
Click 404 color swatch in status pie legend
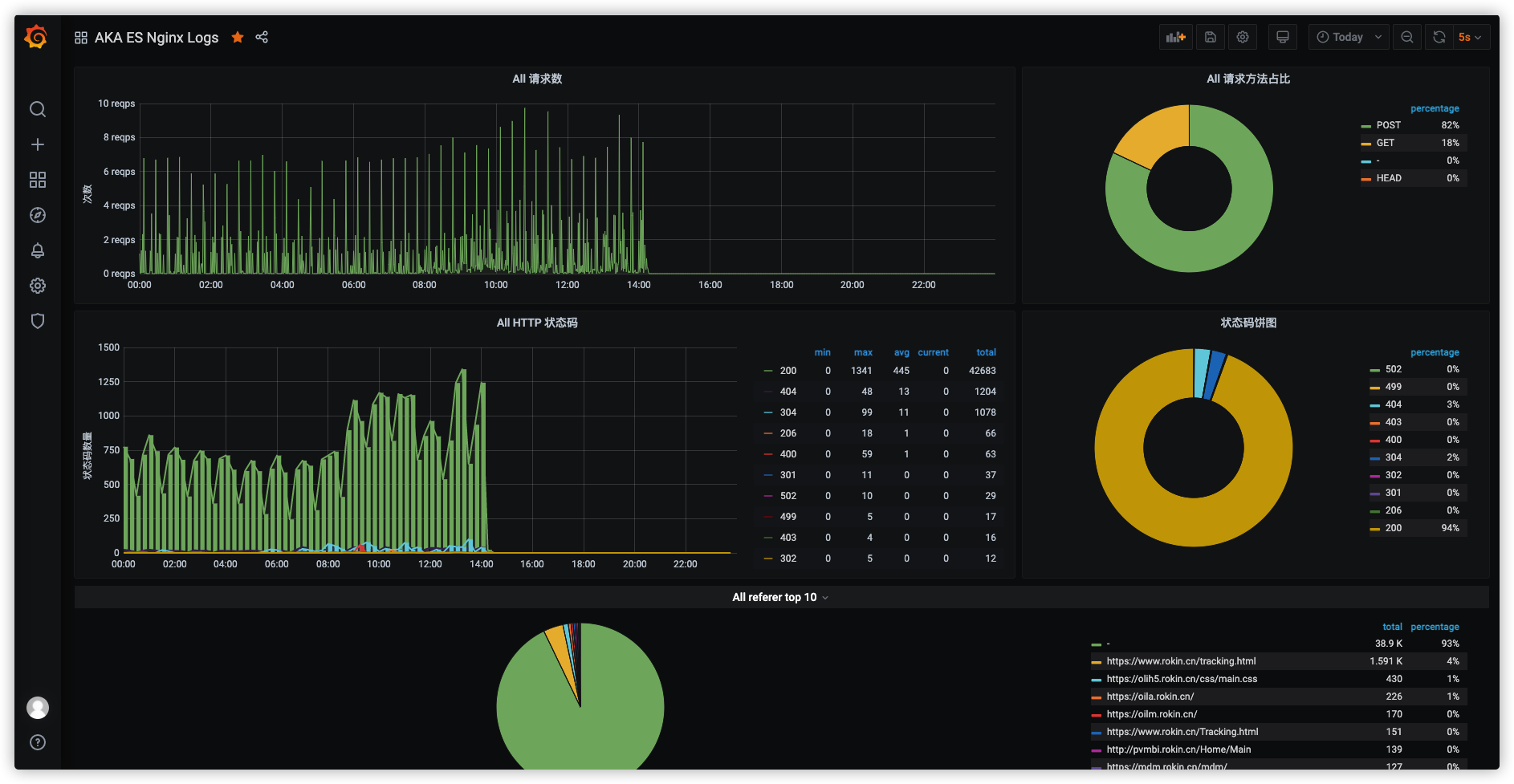(x=1375, y=405)
